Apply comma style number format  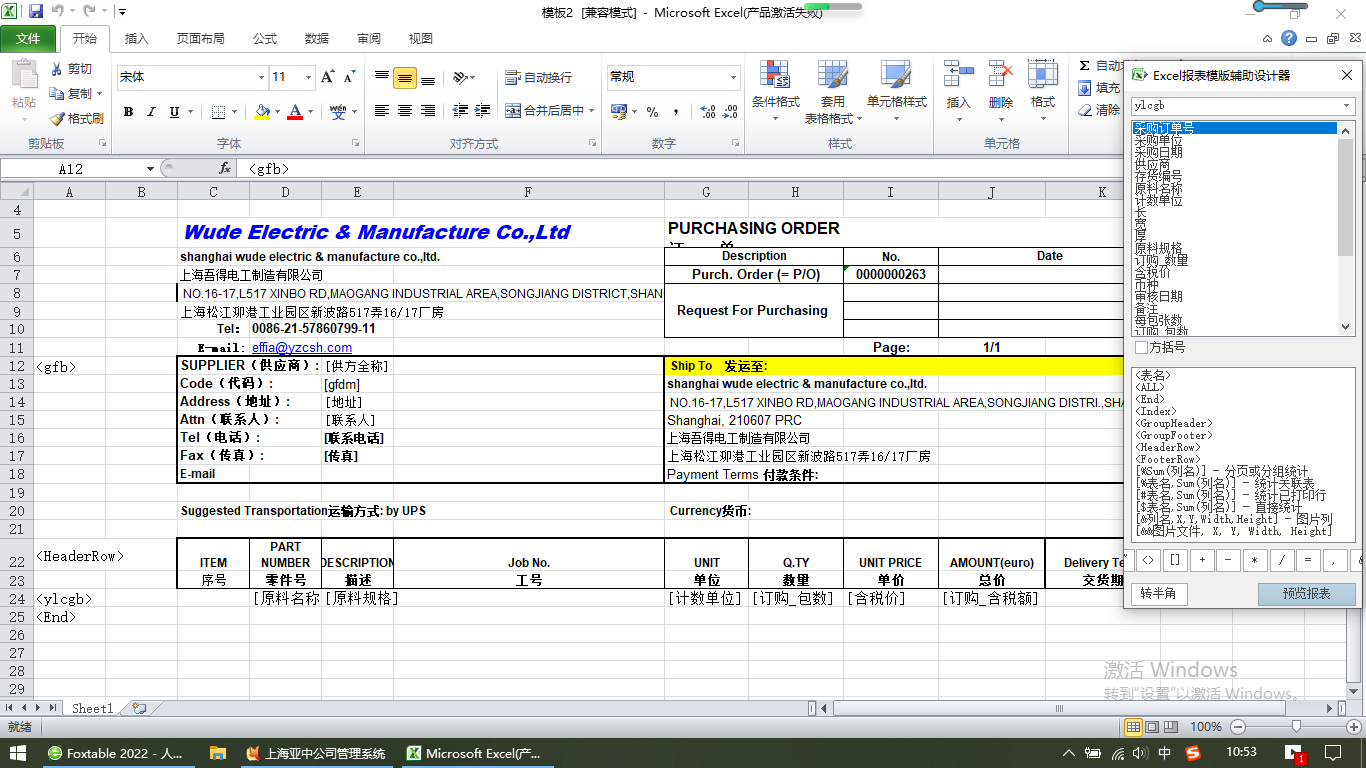(x=675, y=112)
